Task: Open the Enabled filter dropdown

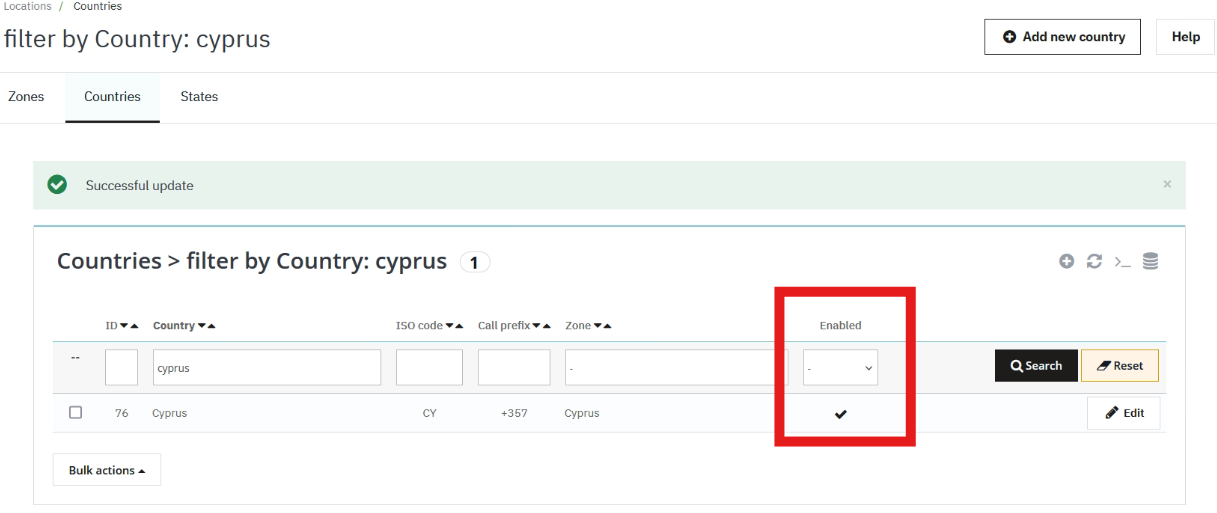Action: point(840,368)
